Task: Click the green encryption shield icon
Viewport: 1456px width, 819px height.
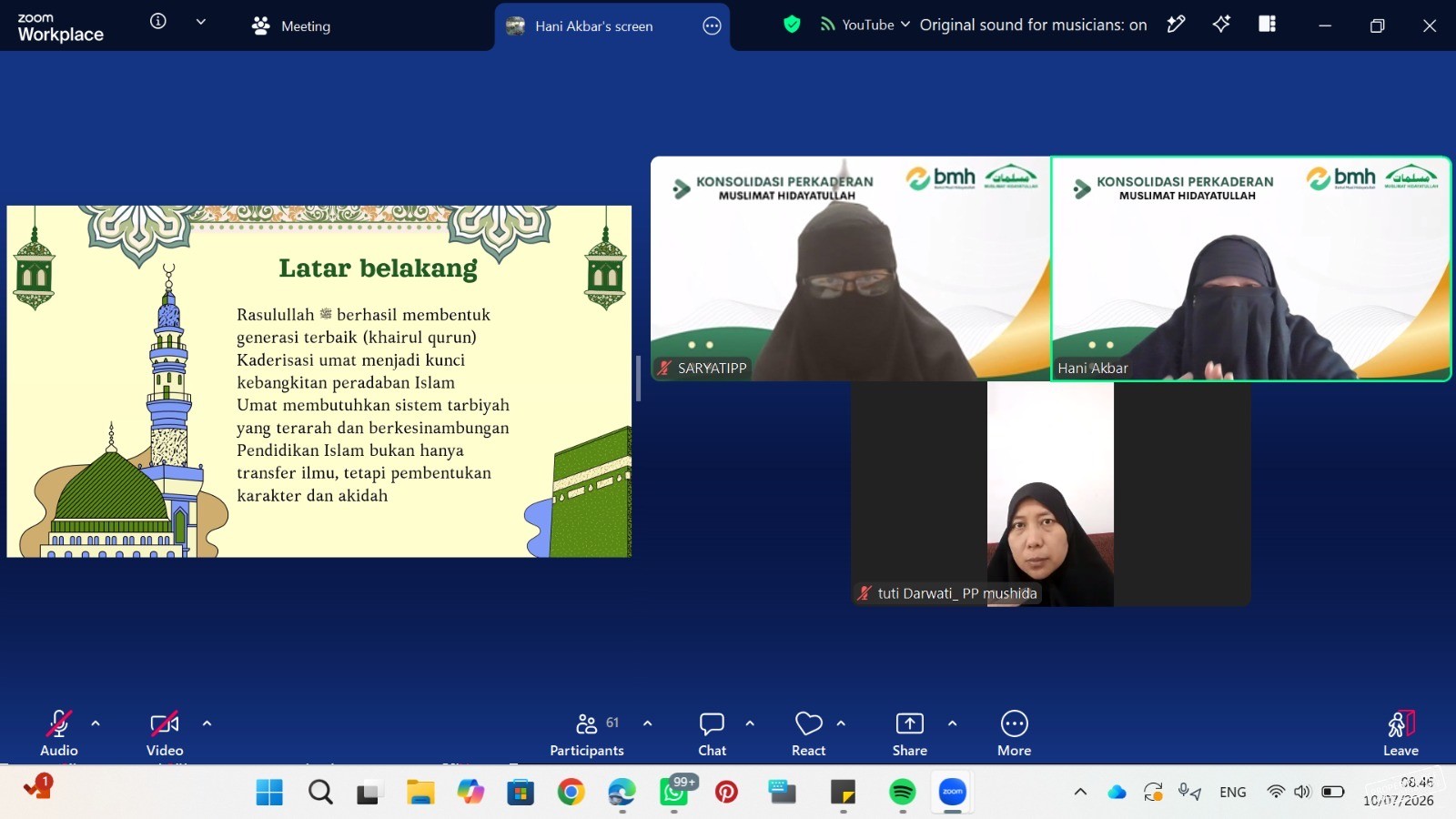Action: click(792, 25)
